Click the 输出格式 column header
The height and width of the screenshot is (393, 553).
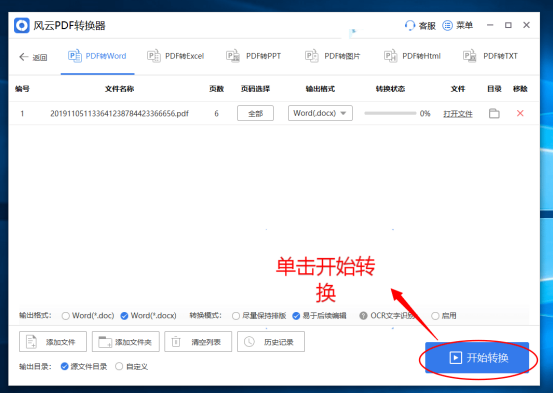(x=320, y=89)
